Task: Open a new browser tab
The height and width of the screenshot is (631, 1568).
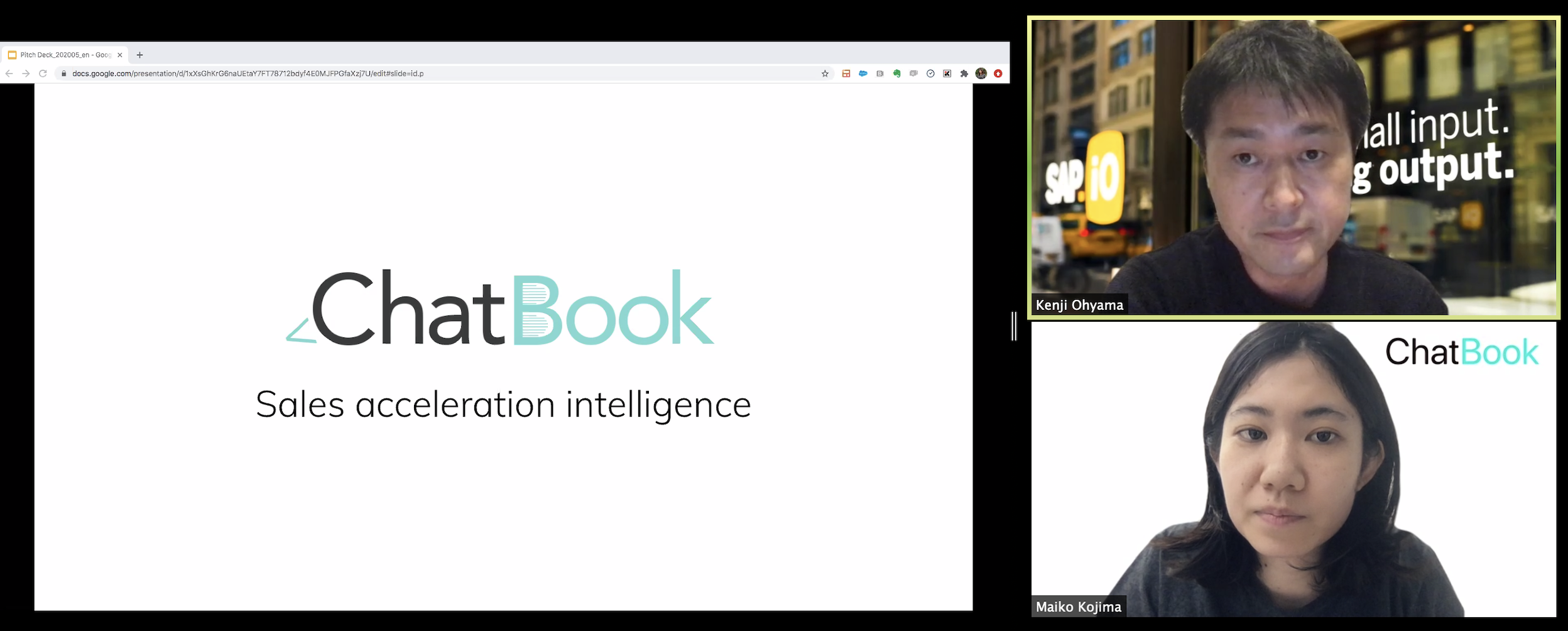Action: tap(139, 55)
